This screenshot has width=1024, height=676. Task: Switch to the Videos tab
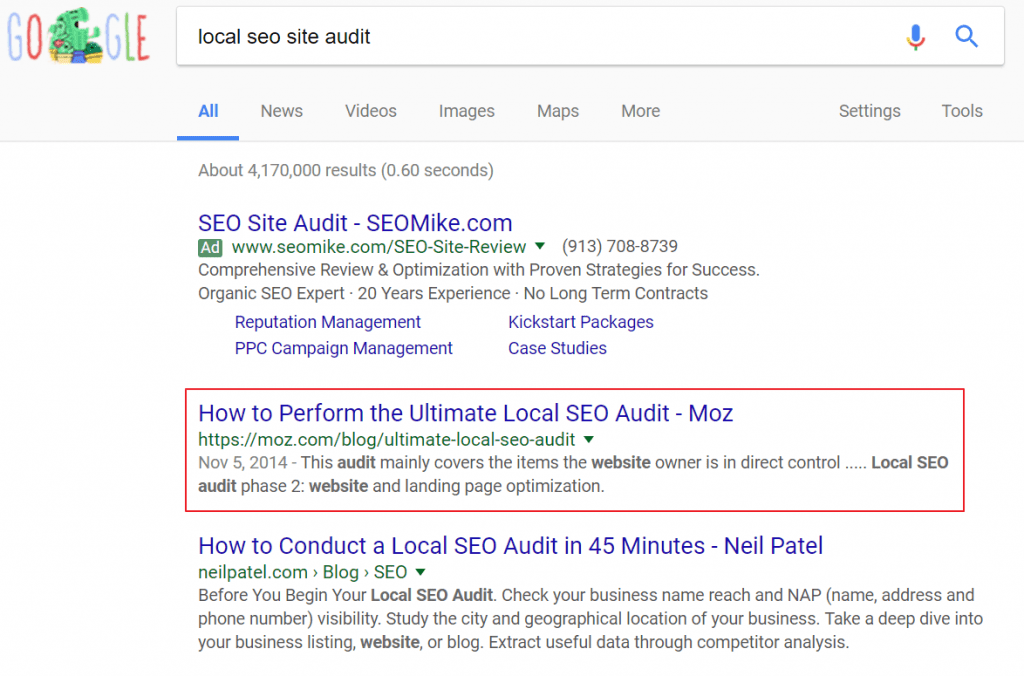[370, 111]
